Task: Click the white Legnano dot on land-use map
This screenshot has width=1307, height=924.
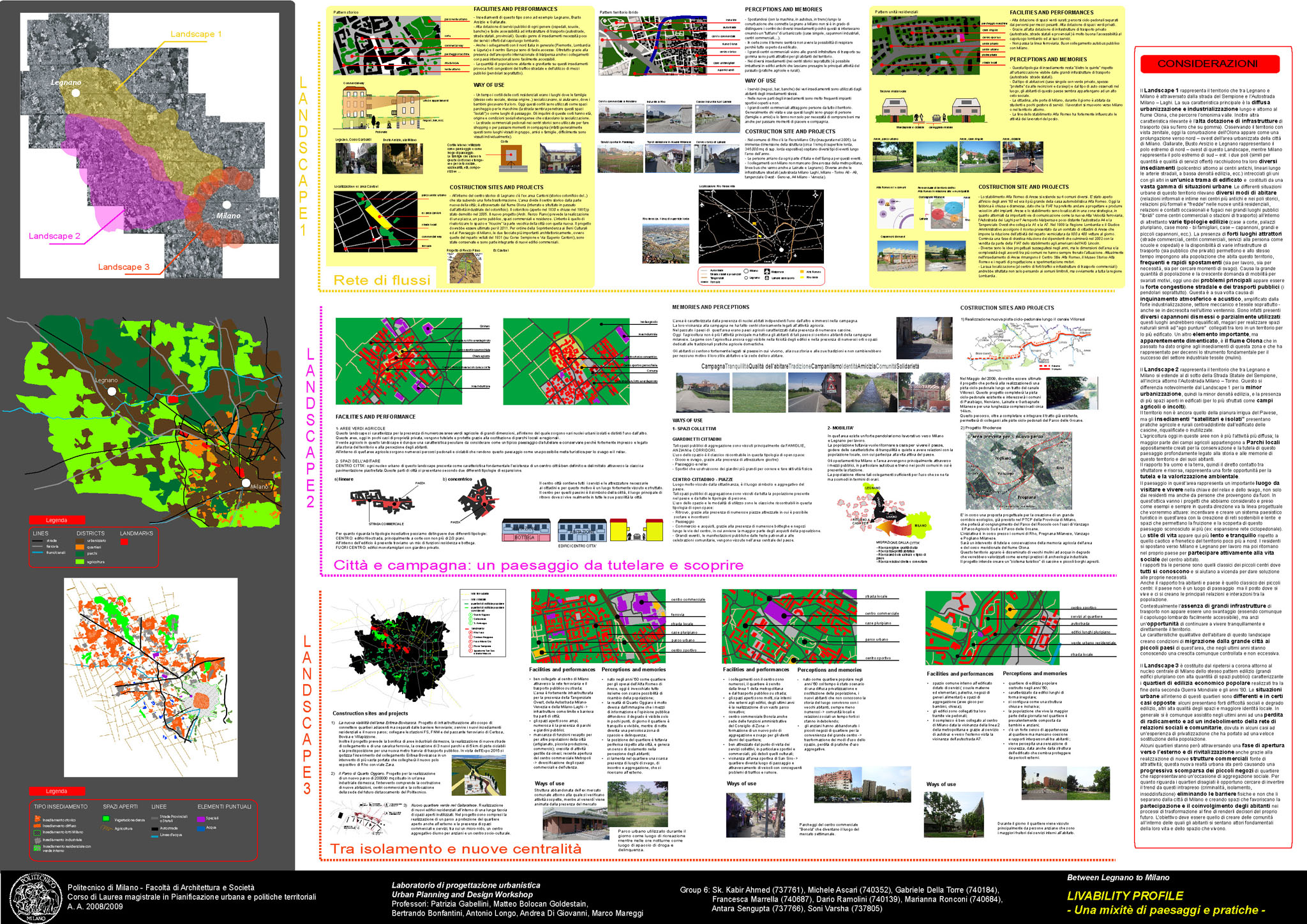Action: (x=112, y=391)
